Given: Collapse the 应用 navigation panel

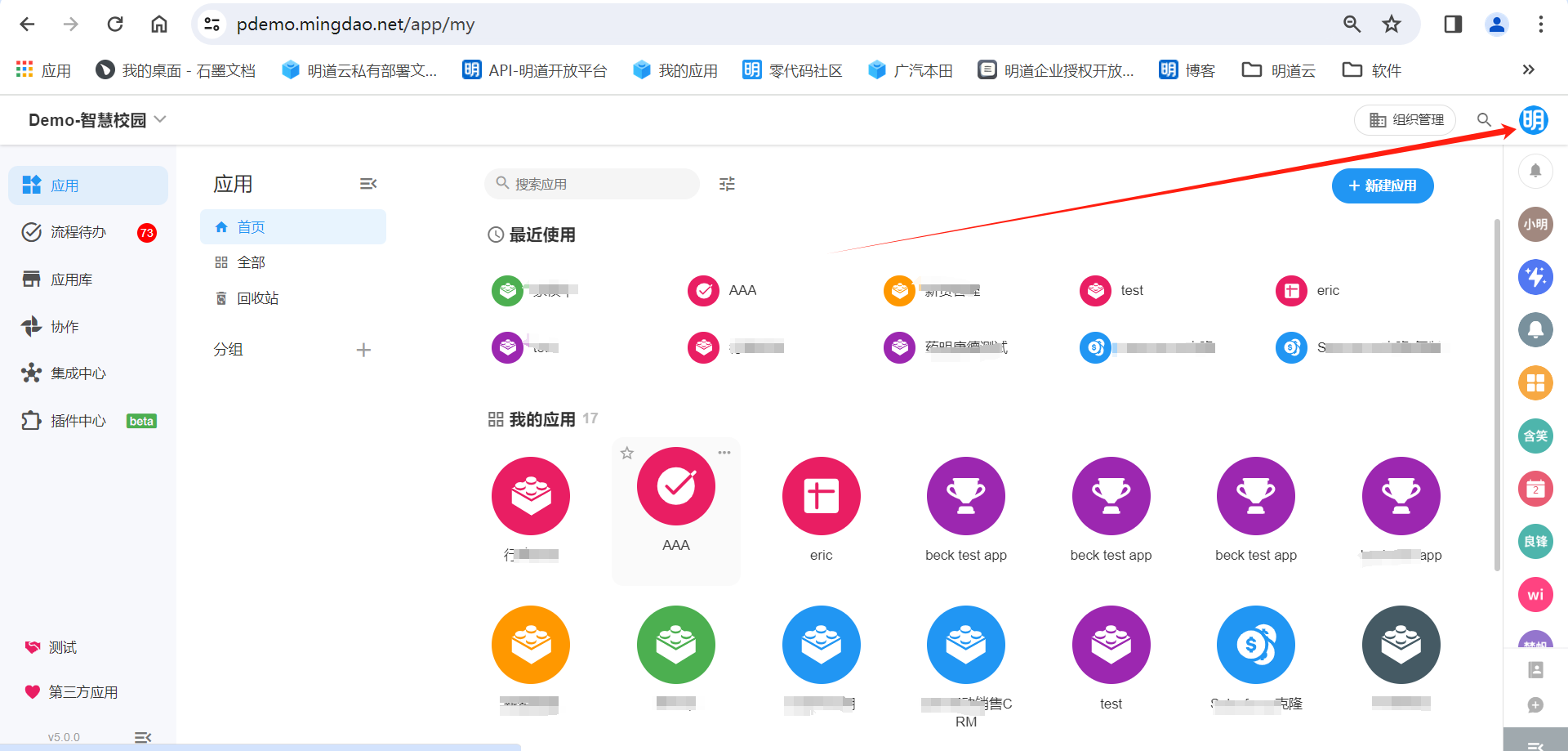Looking at the screenshot, I should [x=368, y=184].
